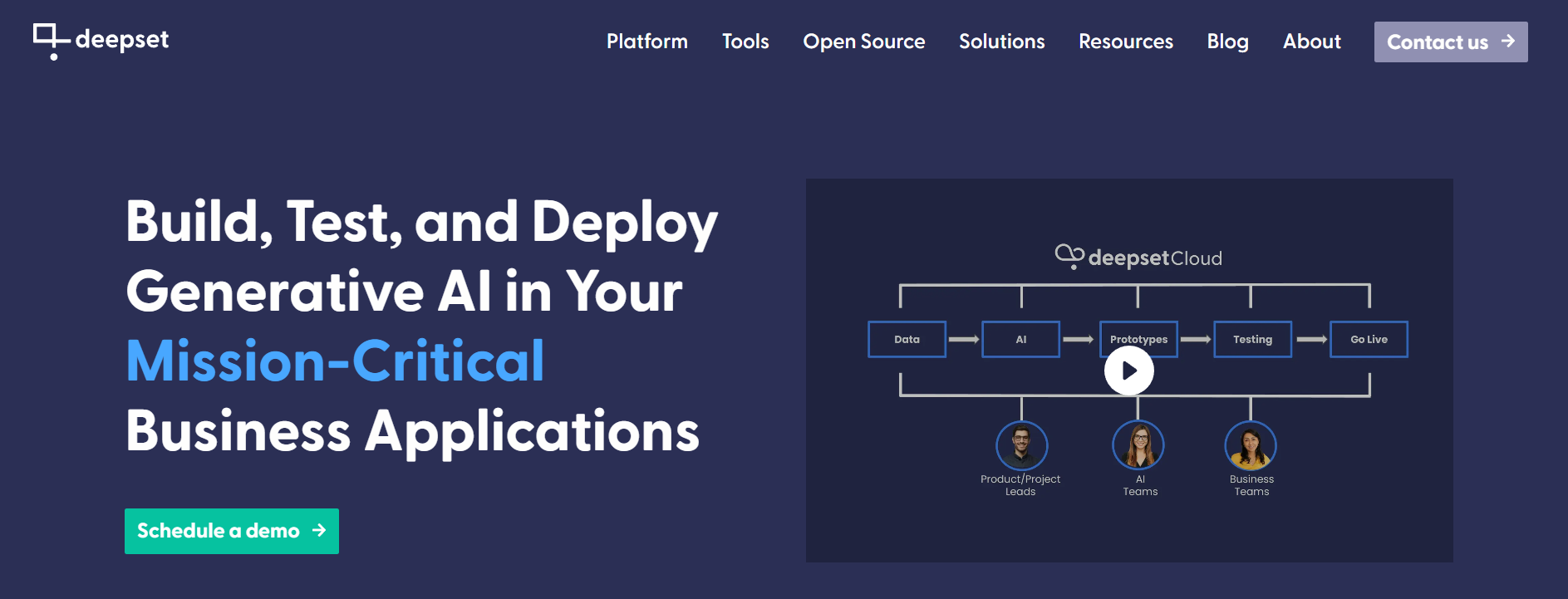Click the Product/Project Leads avatar

(1021, 446)
